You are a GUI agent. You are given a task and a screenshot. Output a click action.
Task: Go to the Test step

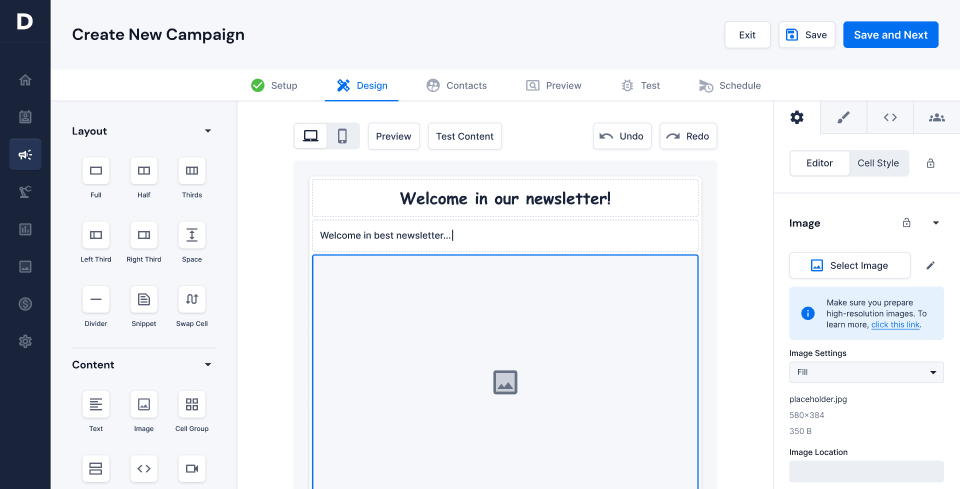click(x=640, y=86)
